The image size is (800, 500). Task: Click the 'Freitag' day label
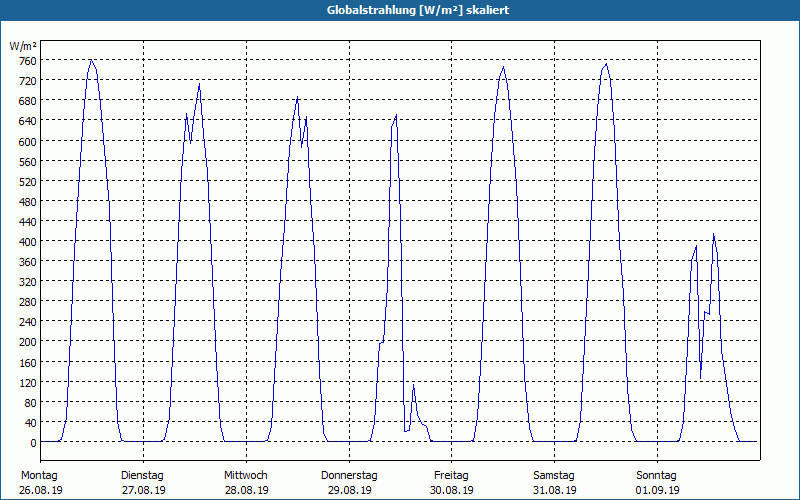point(451,476)
